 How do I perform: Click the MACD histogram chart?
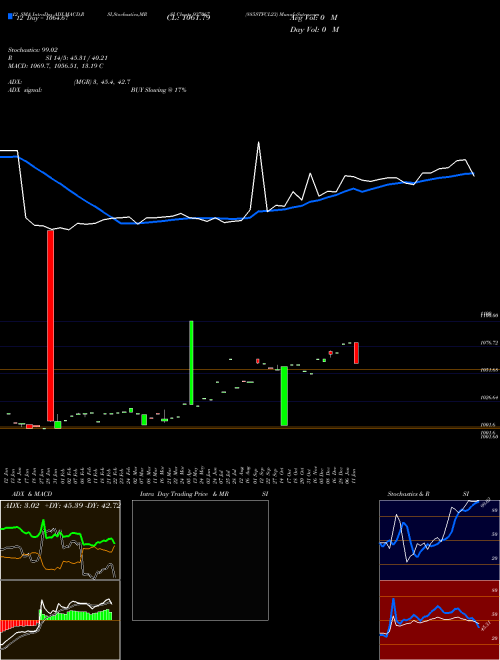(60, 620)
